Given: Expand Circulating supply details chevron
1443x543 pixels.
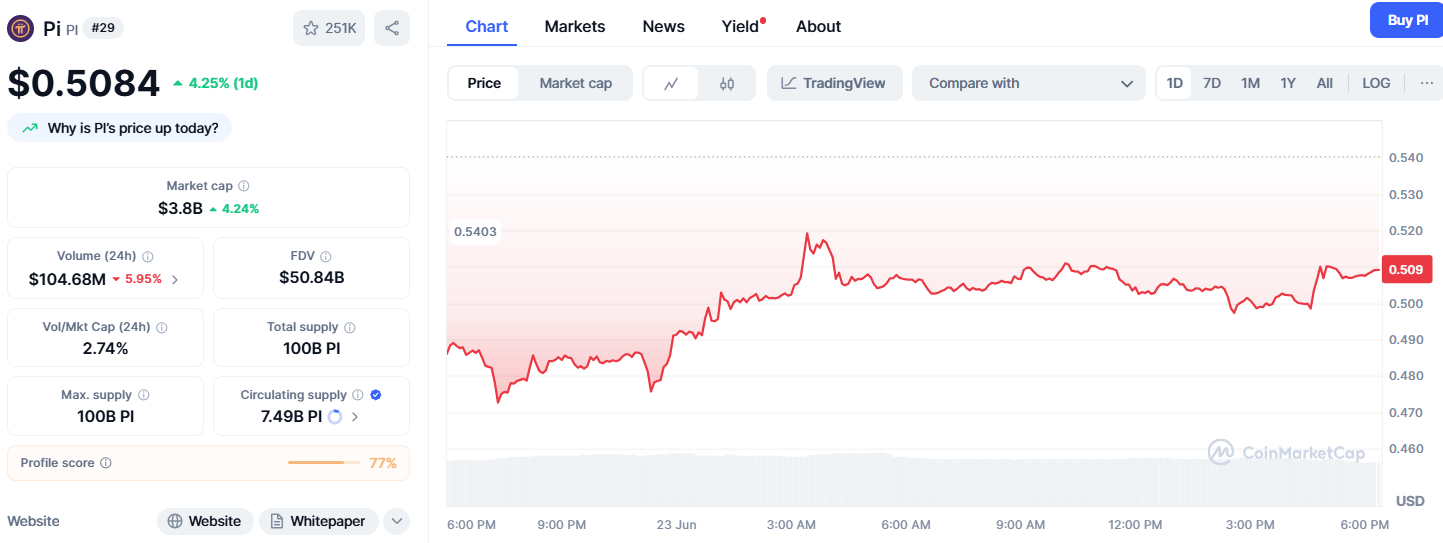Looking at the screenshot, I should 355,416.
